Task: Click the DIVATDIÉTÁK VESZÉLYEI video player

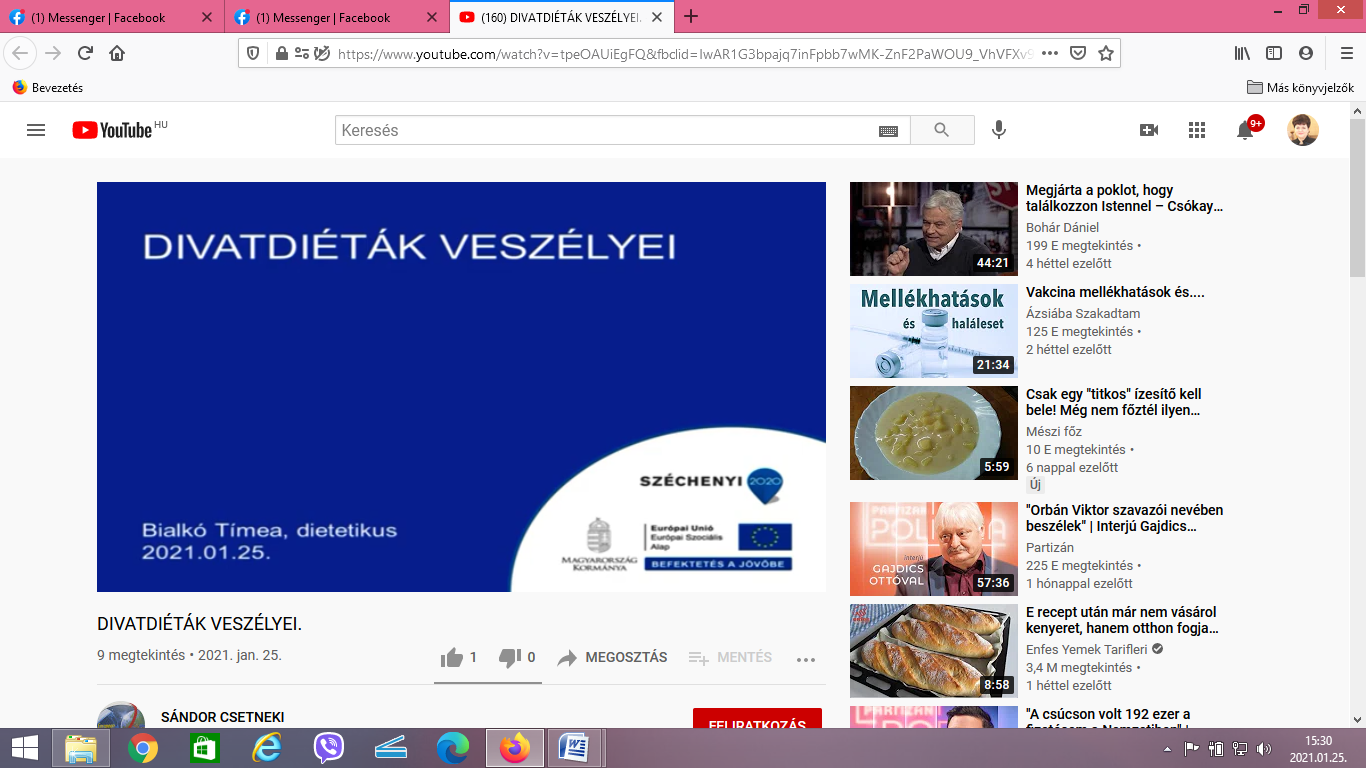Action: click(461, 387)
